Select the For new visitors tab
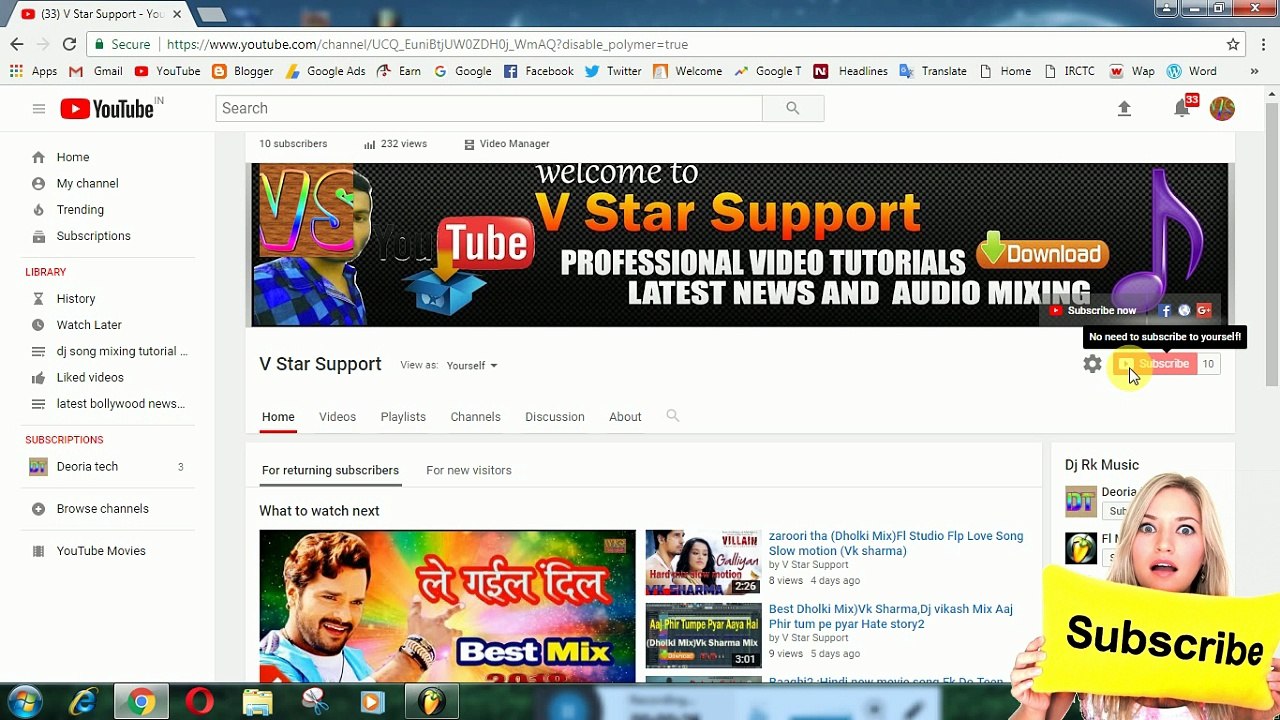 (469, 470)
